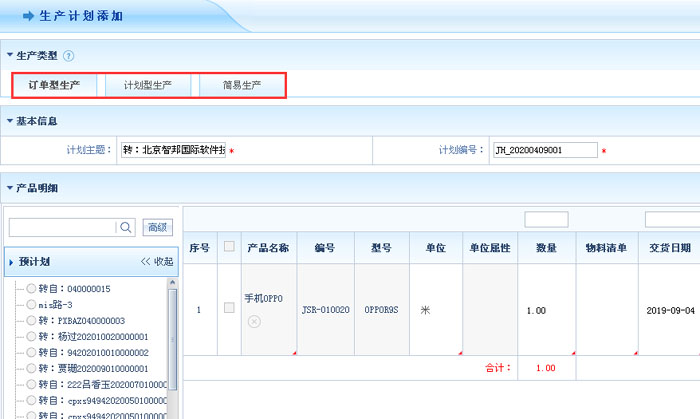Collapse the 生产类型 section
The image size is (700, 419).
click(10, 55)
